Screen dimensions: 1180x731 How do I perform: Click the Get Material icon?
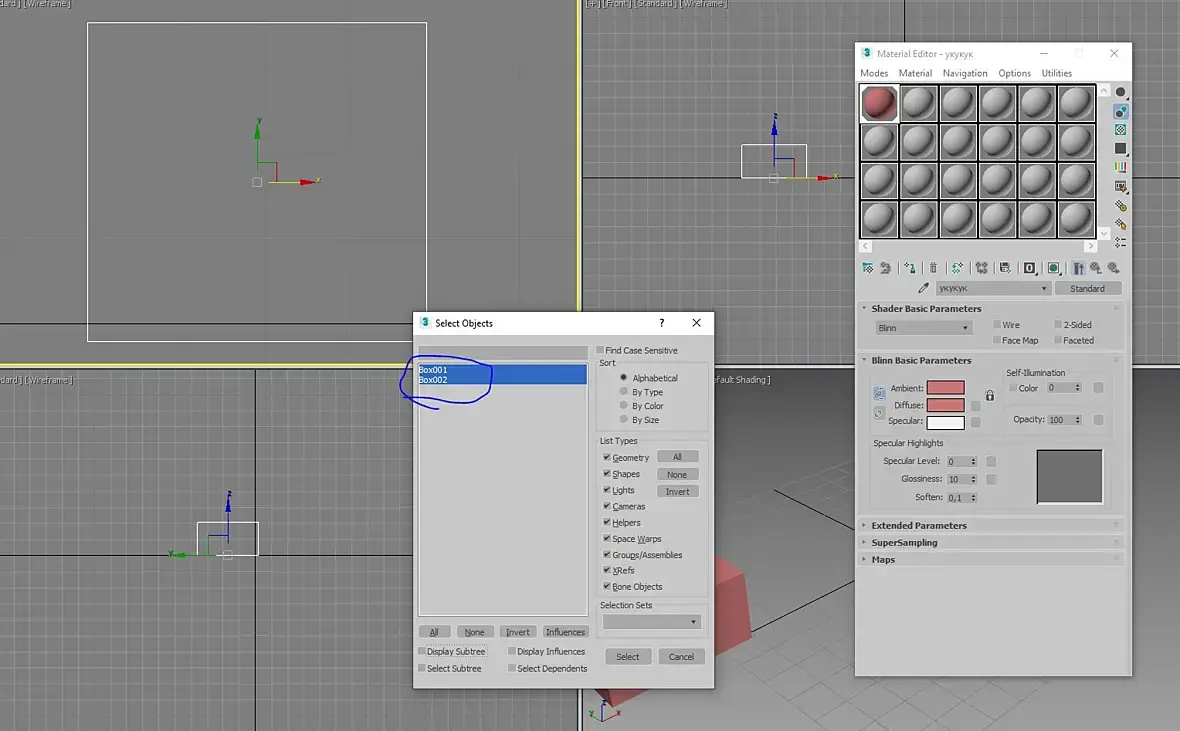pyautogui.click(x=868, y=268)
